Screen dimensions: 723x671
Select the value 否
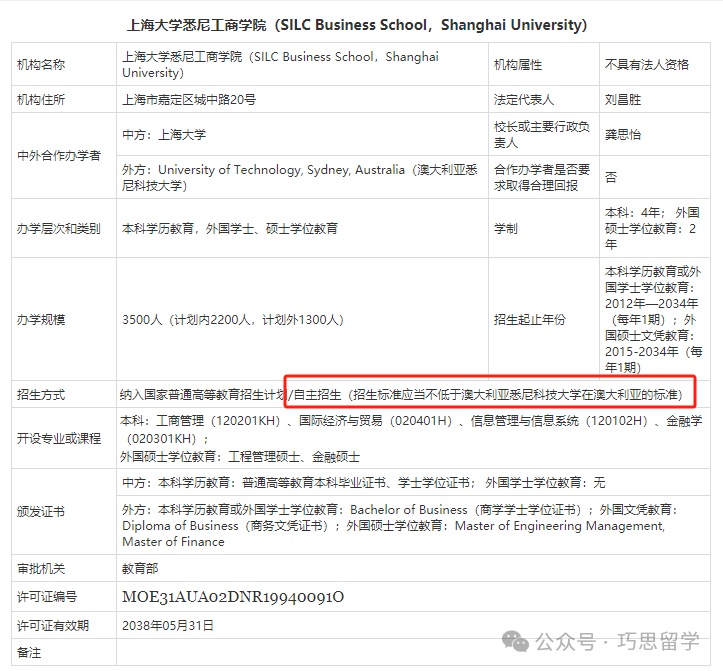pyautogui.click(x=610, y=178)
